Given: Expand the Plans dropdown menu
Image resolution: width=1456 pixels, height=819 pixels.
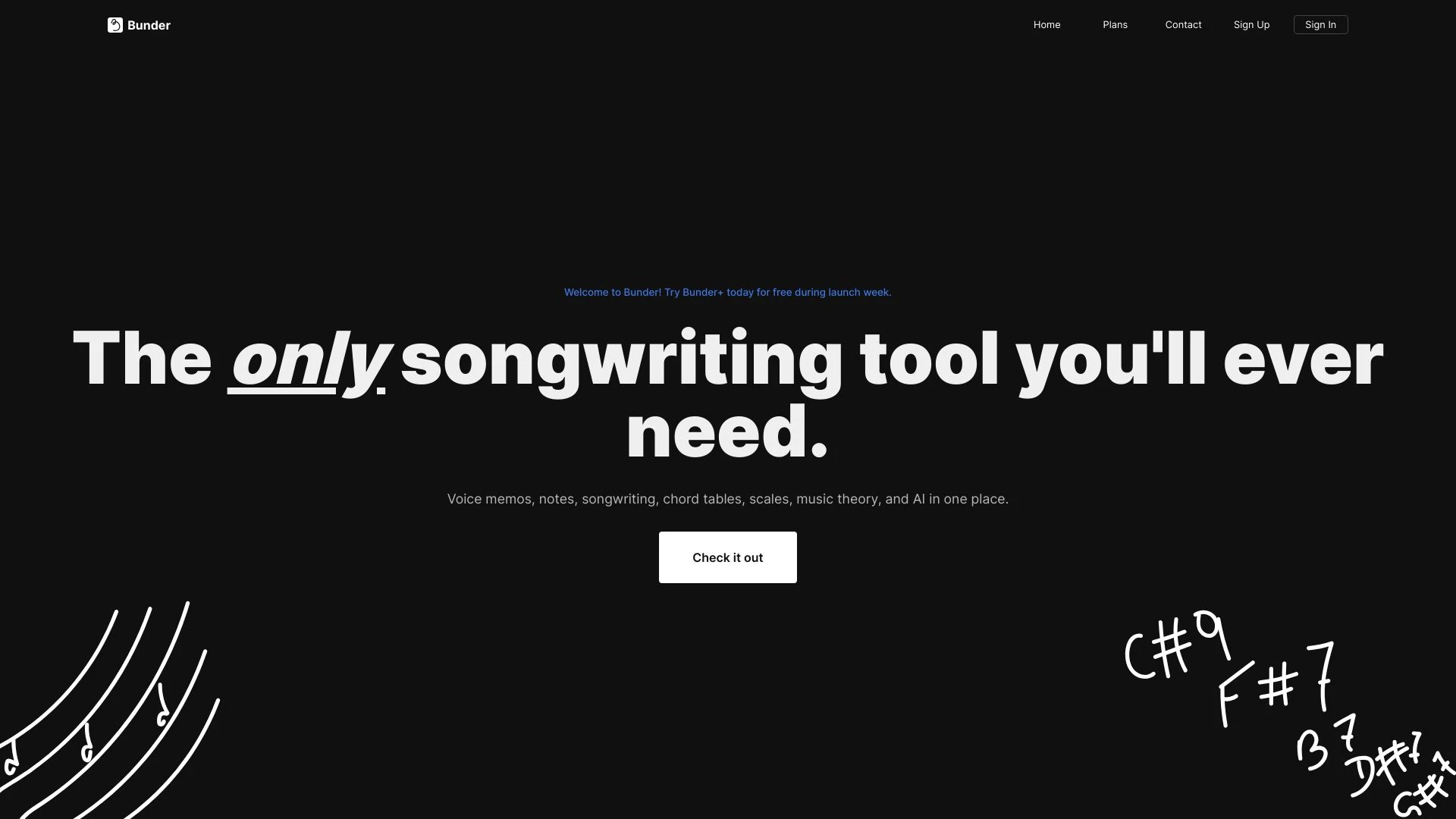Looking at the screenshot, I should (1115, 24).
